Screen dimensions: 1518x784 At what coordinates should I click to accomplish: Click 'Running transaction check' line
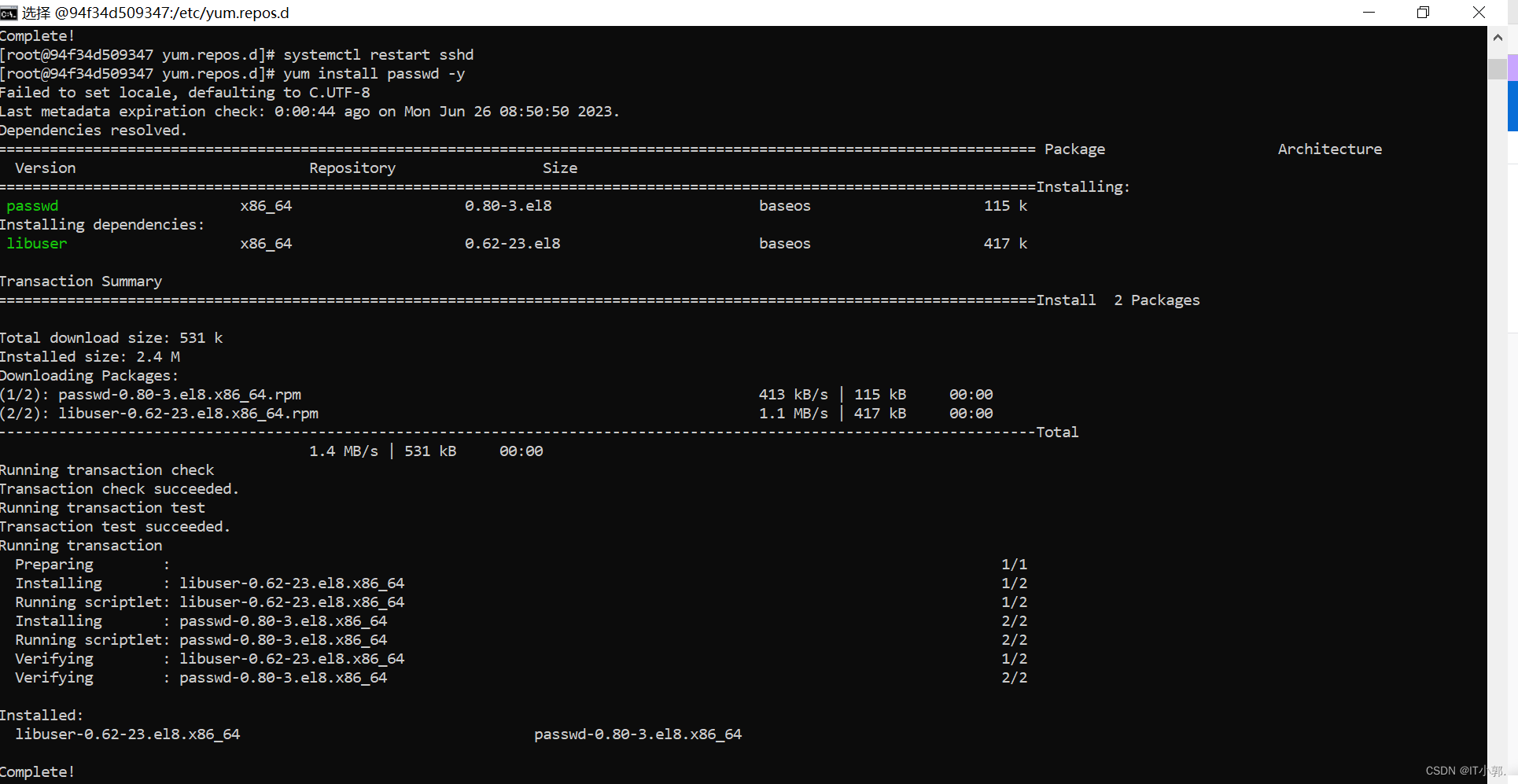107,469
